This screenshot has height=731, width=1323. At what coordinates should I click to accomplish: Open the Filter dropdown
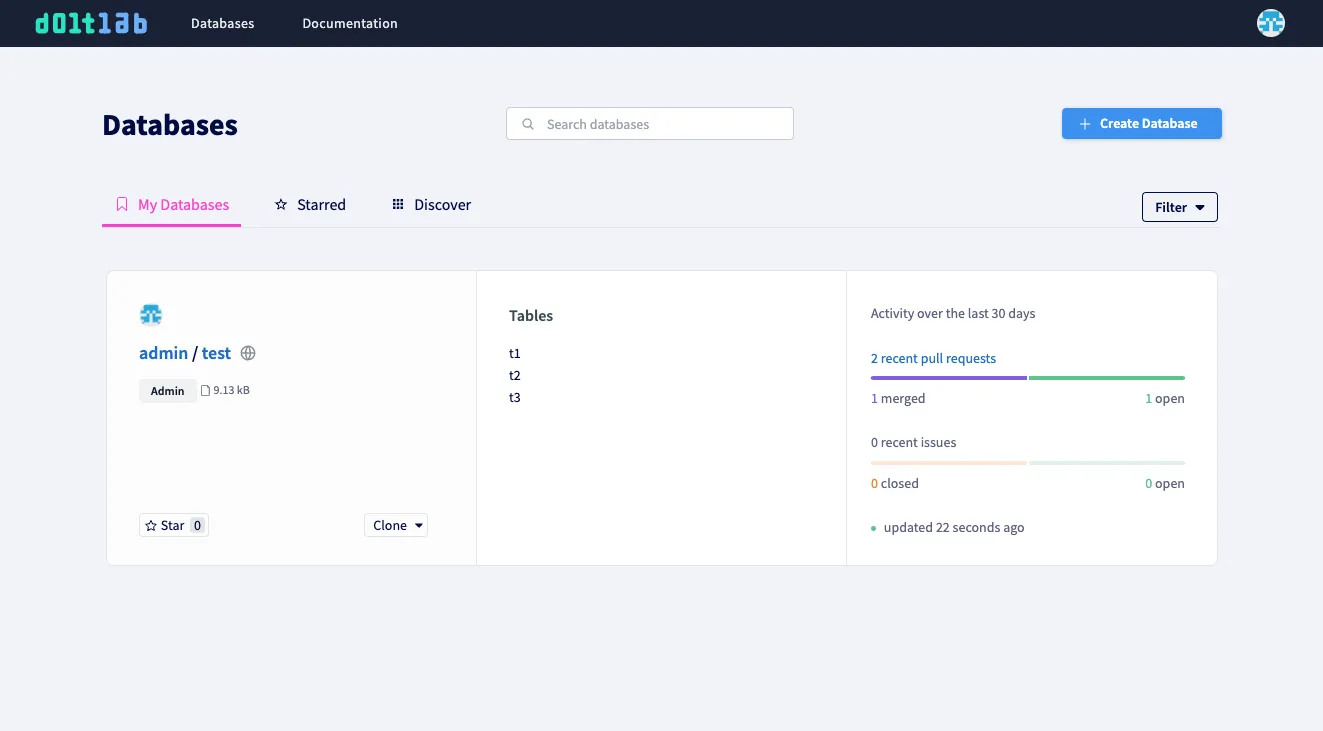pyautogui.click(x=1179, y=207)
